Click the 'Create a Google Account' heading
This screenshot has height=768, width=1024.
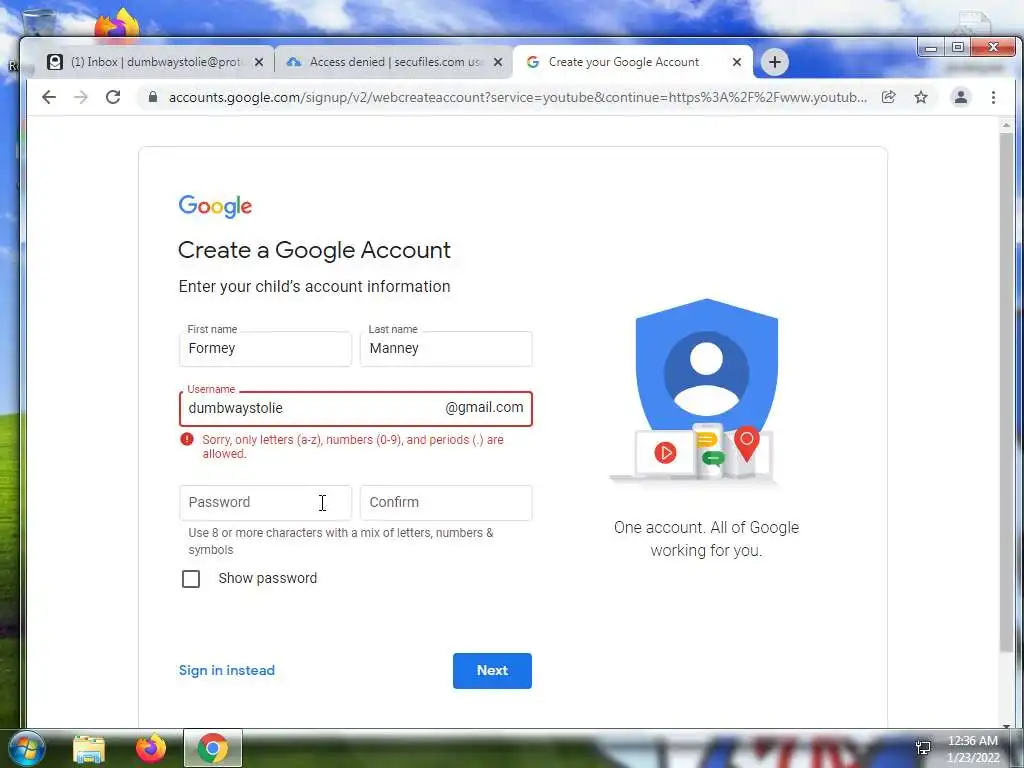click(x=314, y=250)
